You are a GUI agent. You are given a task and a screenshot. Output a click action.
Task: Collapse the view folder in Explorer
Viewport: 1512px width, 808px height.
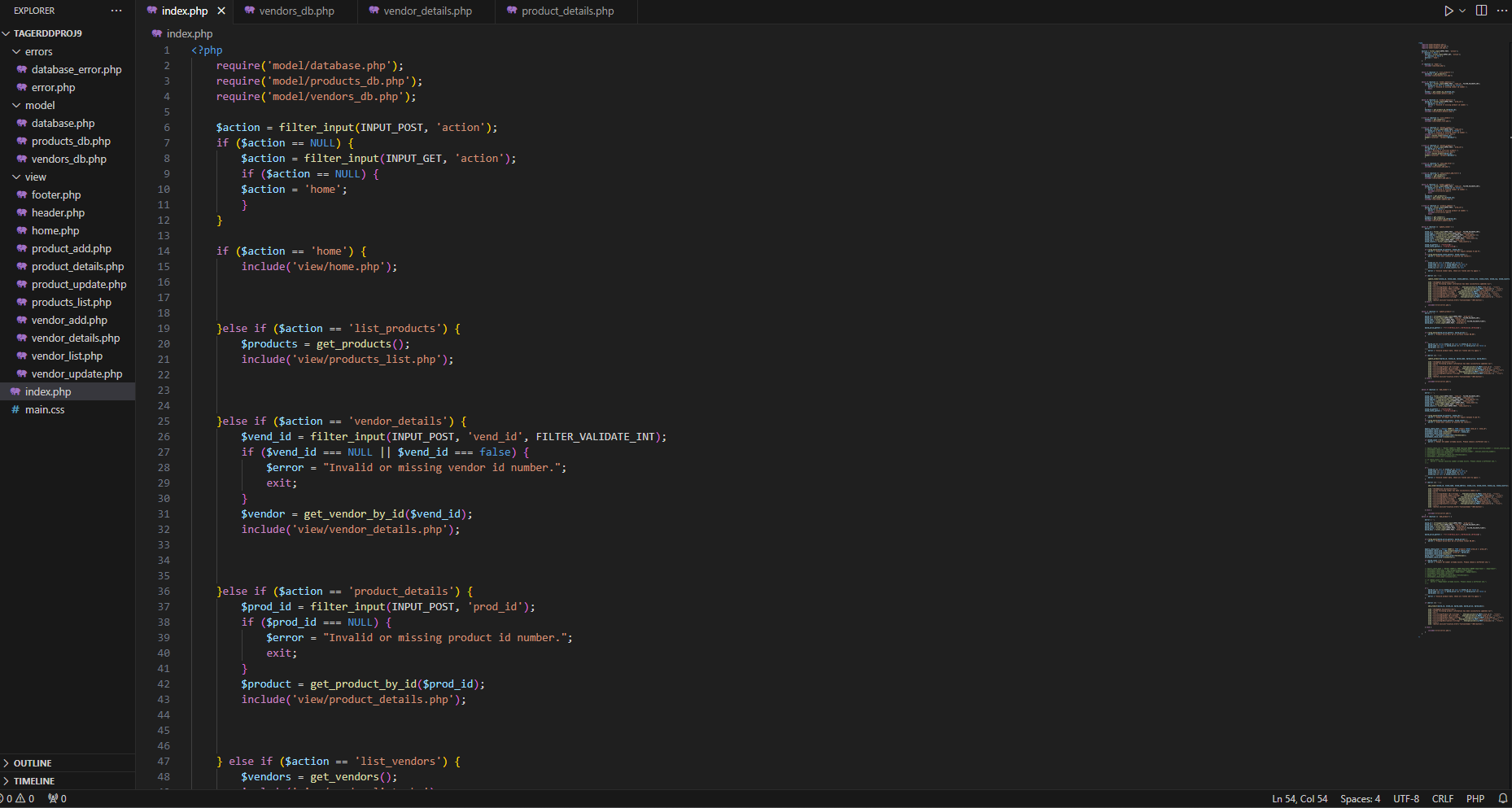click(35, 177)
